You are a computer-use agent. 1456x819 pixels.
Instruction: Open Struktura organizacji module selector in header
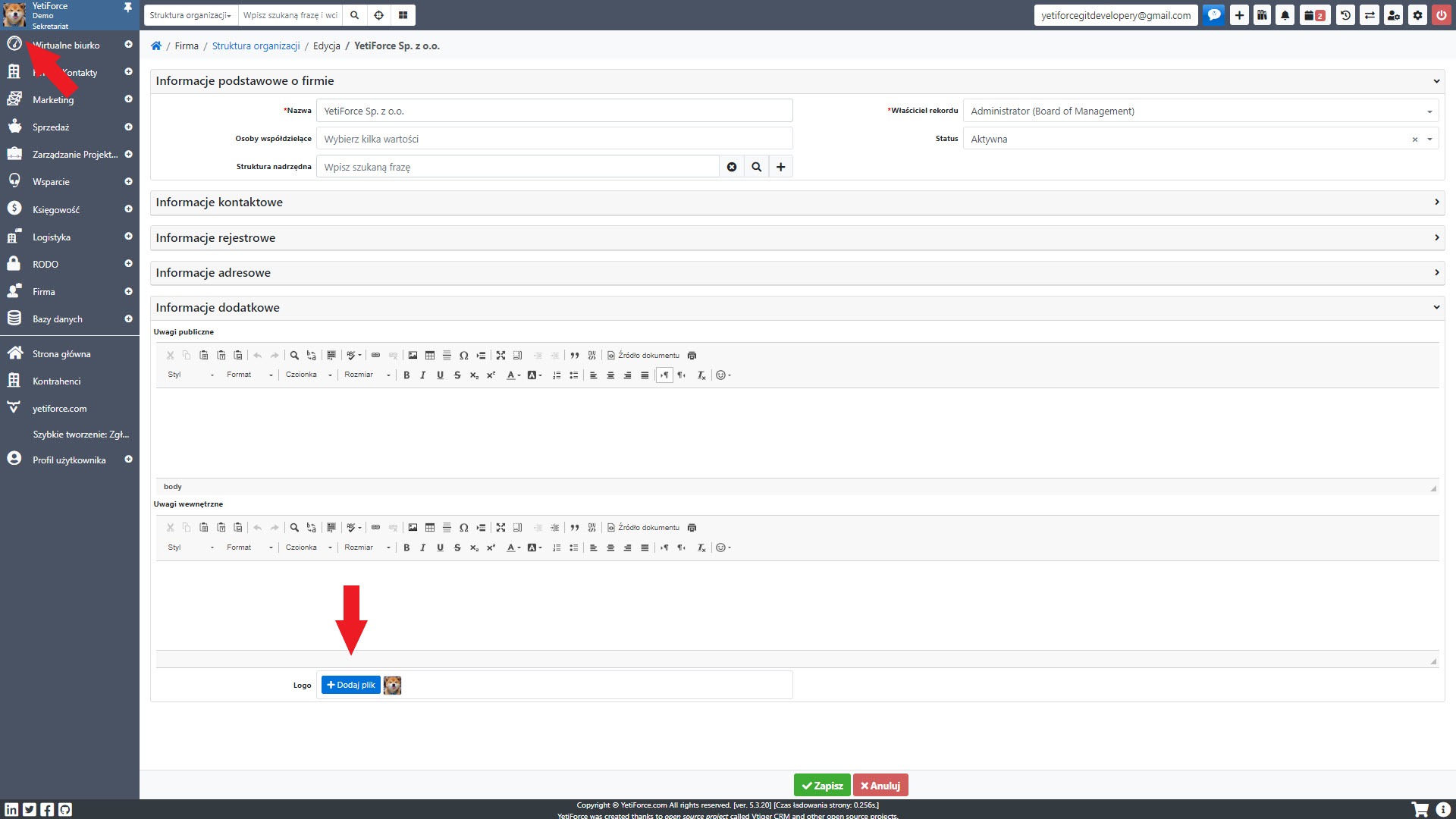point(190,15)
